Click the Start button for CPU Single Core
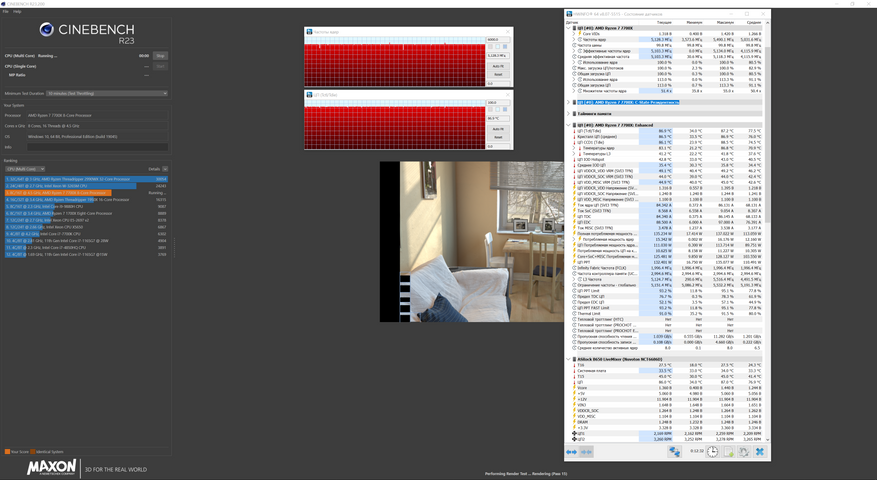Image resolution: width=877 pixels, height=480 pixels. tap(161, 67)
